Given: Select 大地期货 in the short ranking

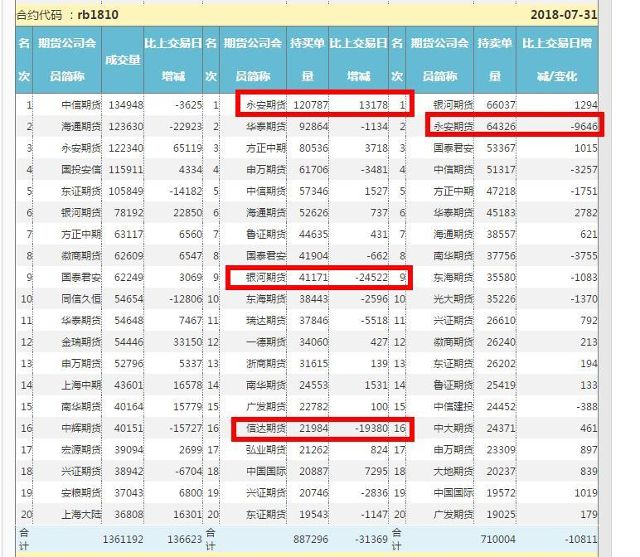Looking at the screenshot, I should 453,472.
